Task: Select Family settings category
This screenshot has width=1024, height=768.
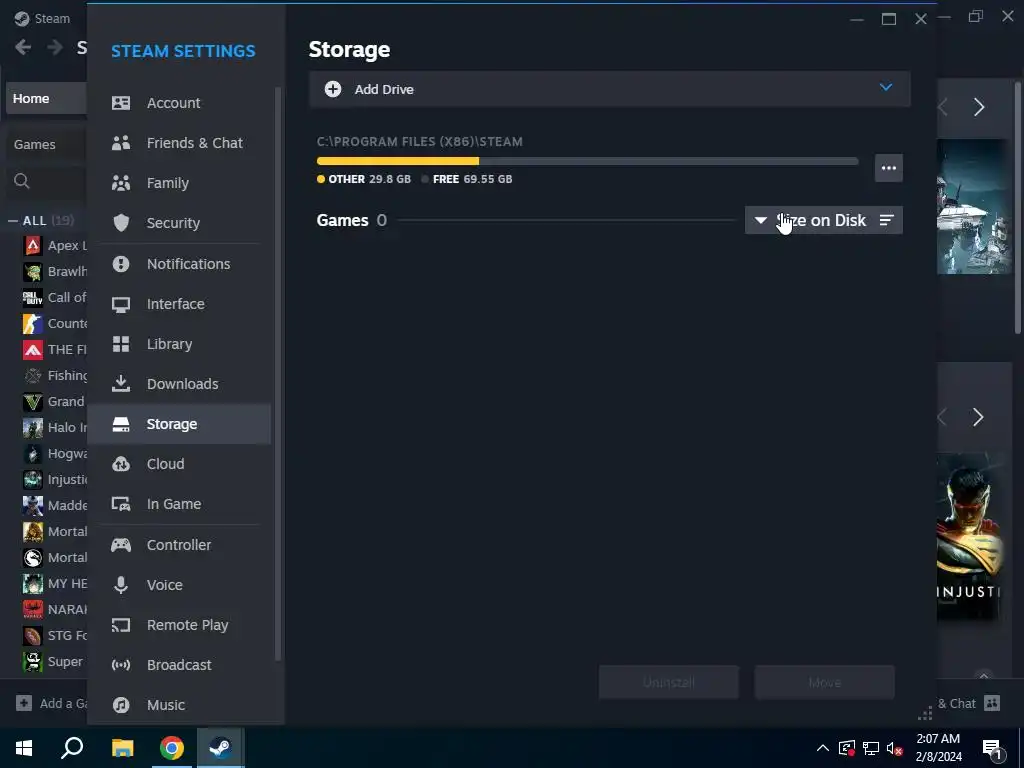Action: 179,183
